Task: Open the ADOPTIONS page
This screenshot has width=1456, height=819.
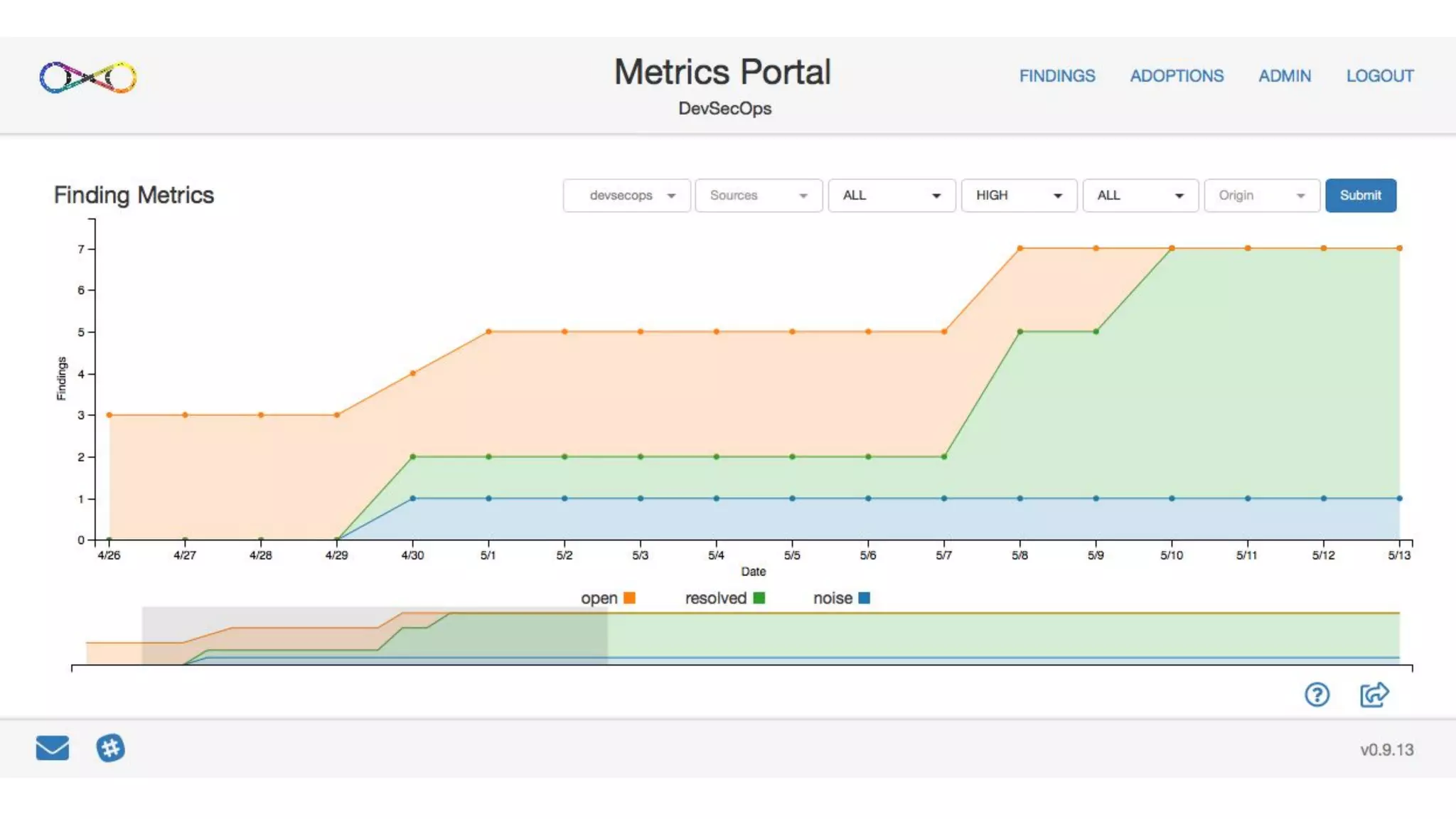Action: click(x=1177, y=76)
